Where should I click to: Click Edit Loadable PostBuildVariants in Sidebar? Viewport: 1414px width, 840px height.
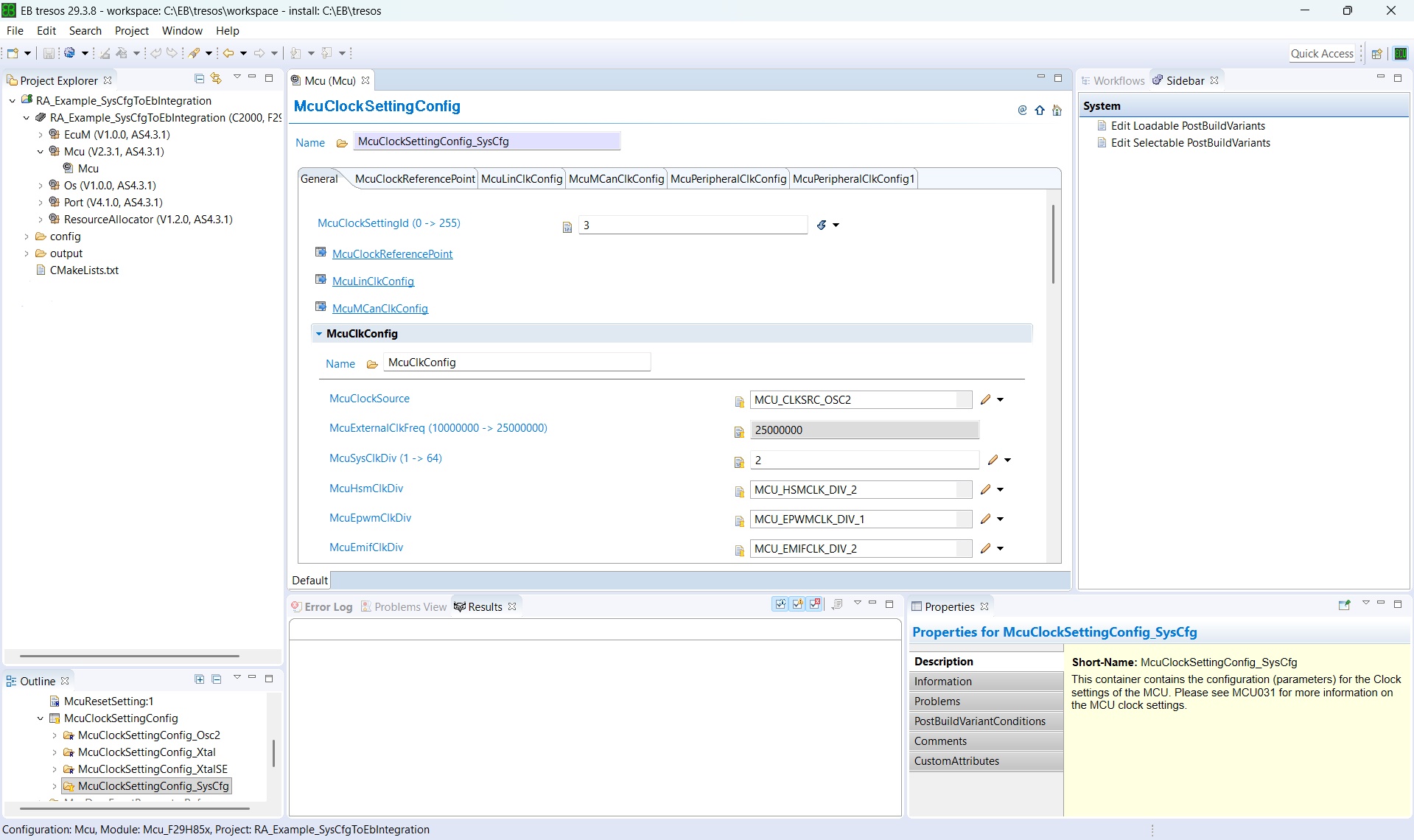click(1188, 126)
